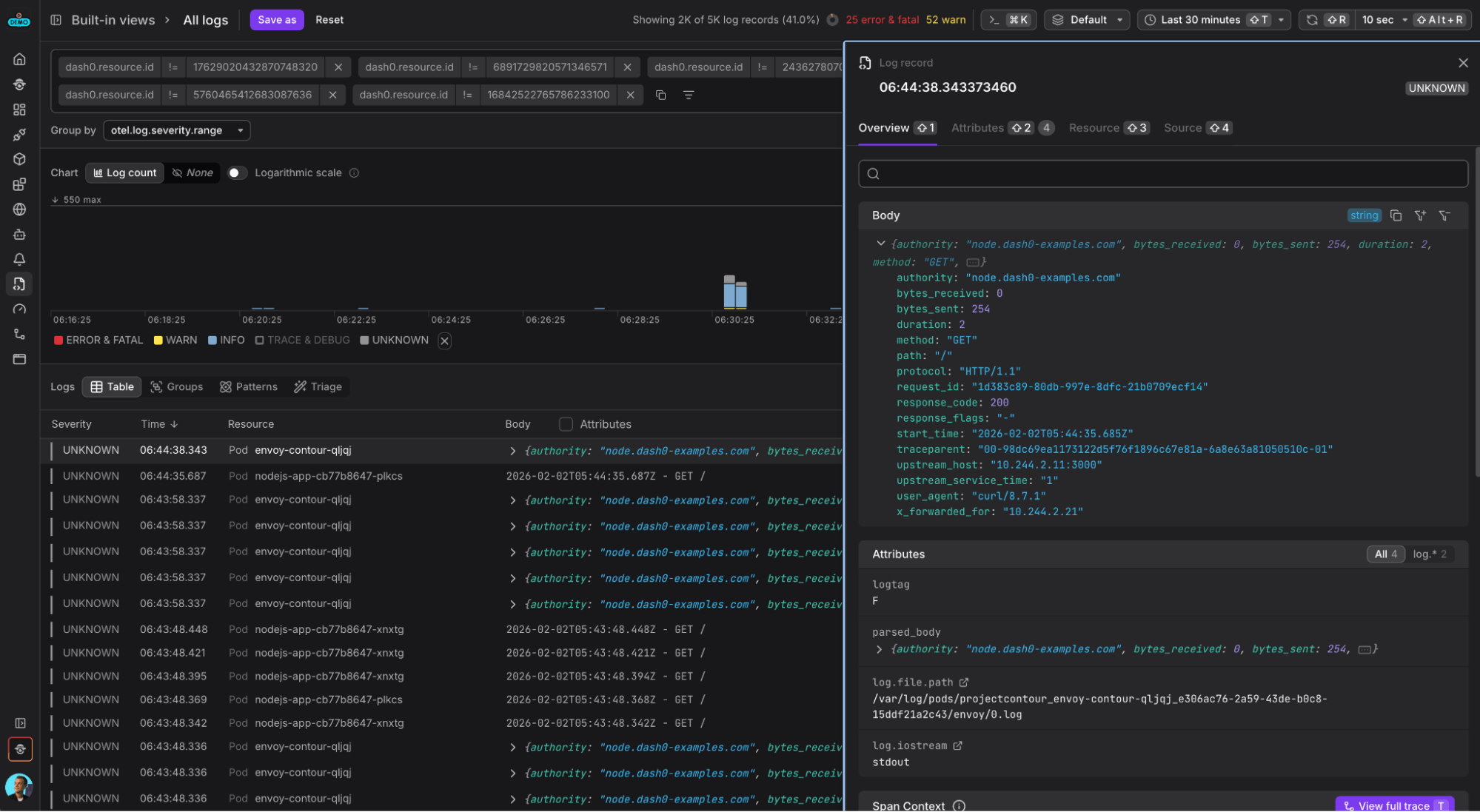
Task: Toggle the Logarithmic scale switch
Action: click(x=236, y=173)
